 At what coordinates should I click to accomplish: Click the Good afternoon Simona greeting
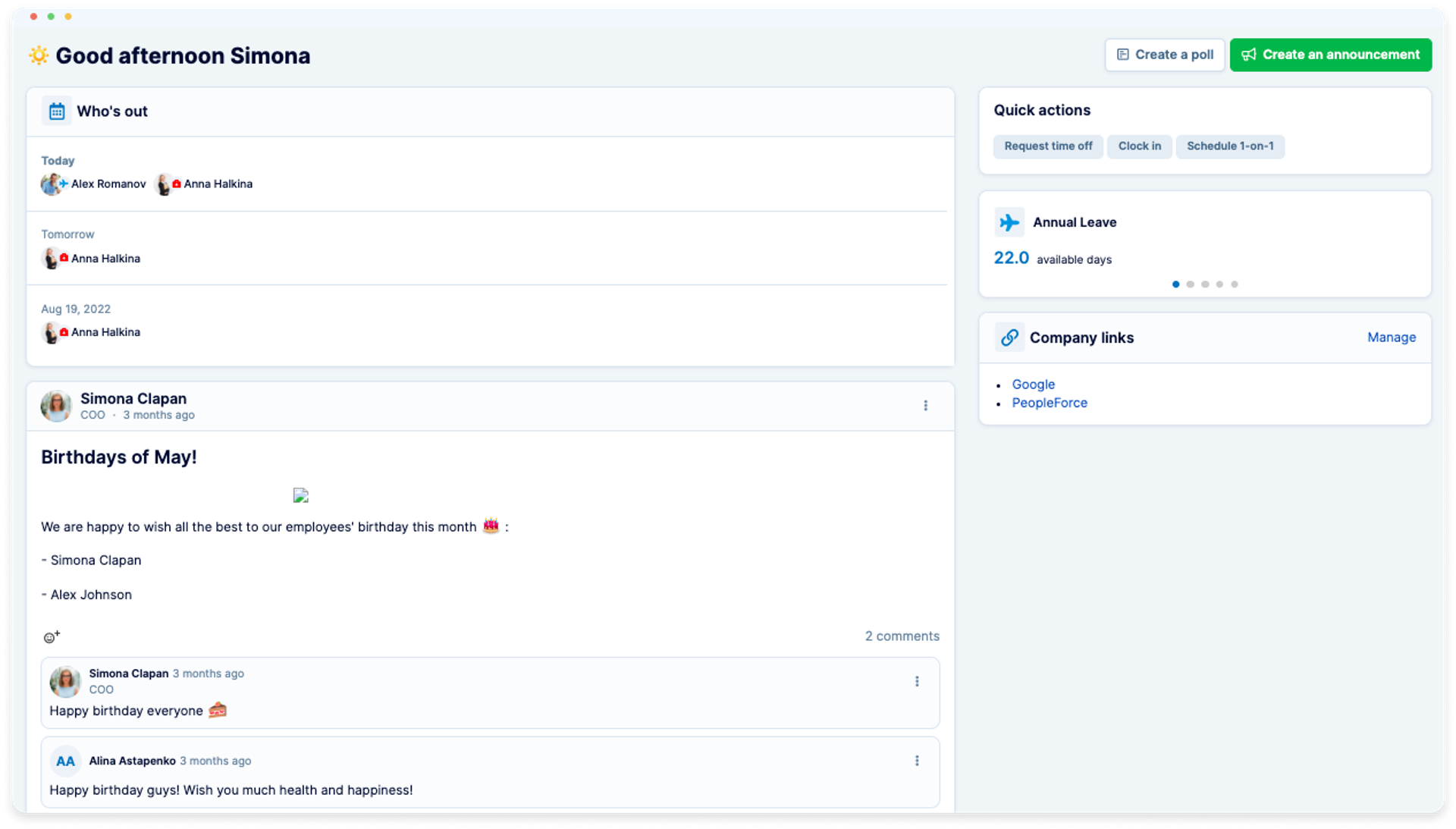[x=183, y=55]
